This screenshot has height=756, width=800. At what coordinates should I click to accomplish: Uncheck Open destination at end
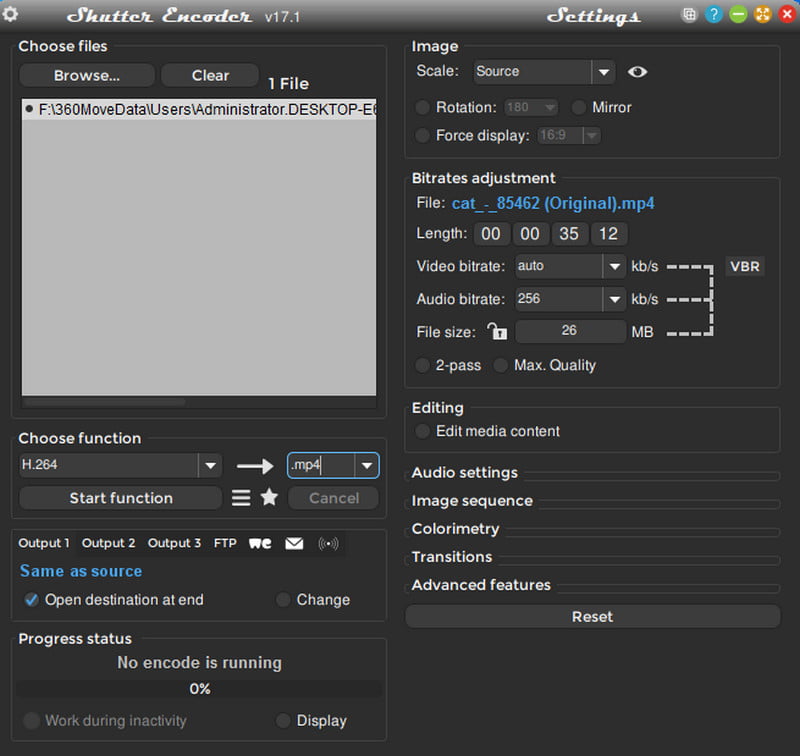pos(32,600)
